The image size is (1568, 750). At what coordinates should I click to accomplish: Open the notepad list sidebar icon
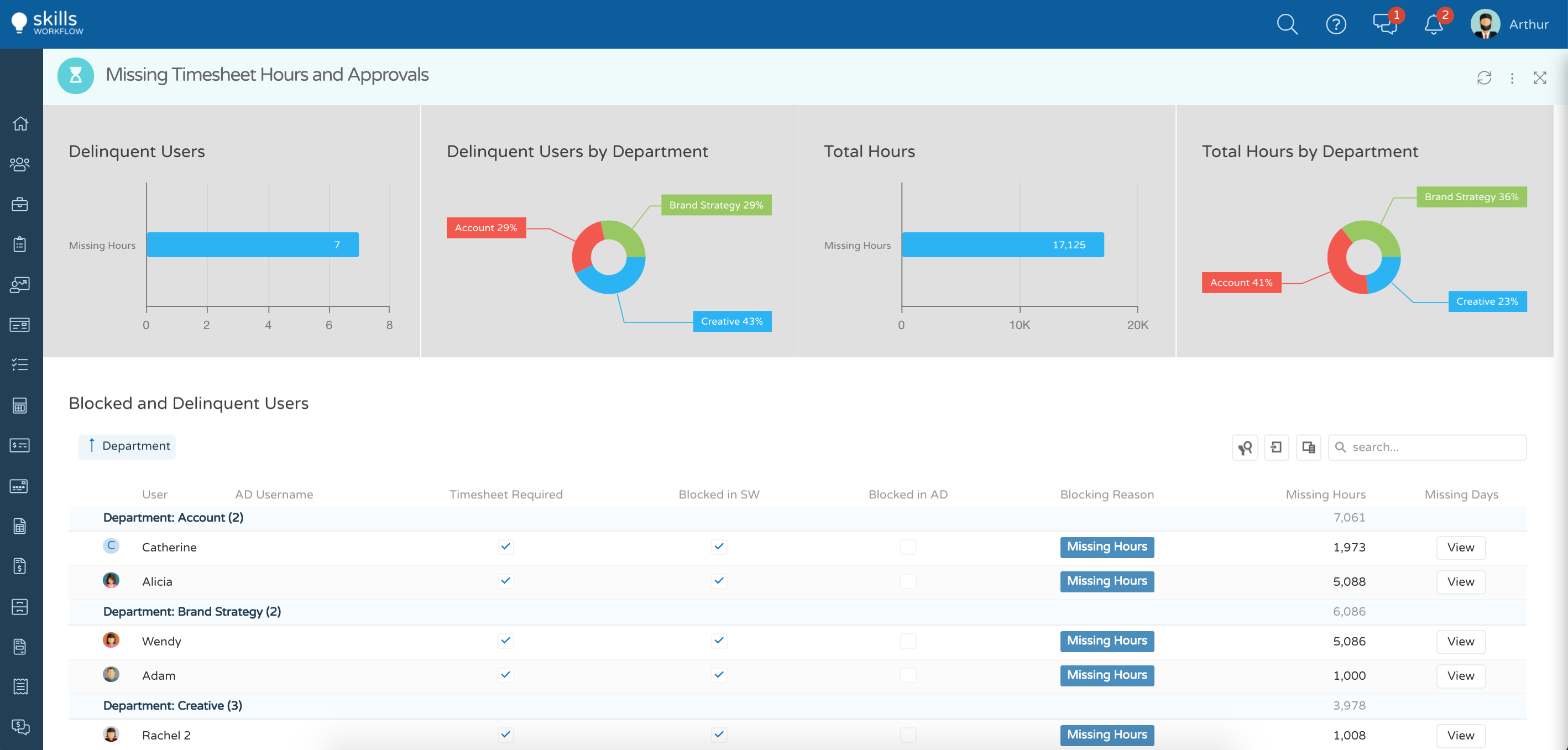pos(20,687)
